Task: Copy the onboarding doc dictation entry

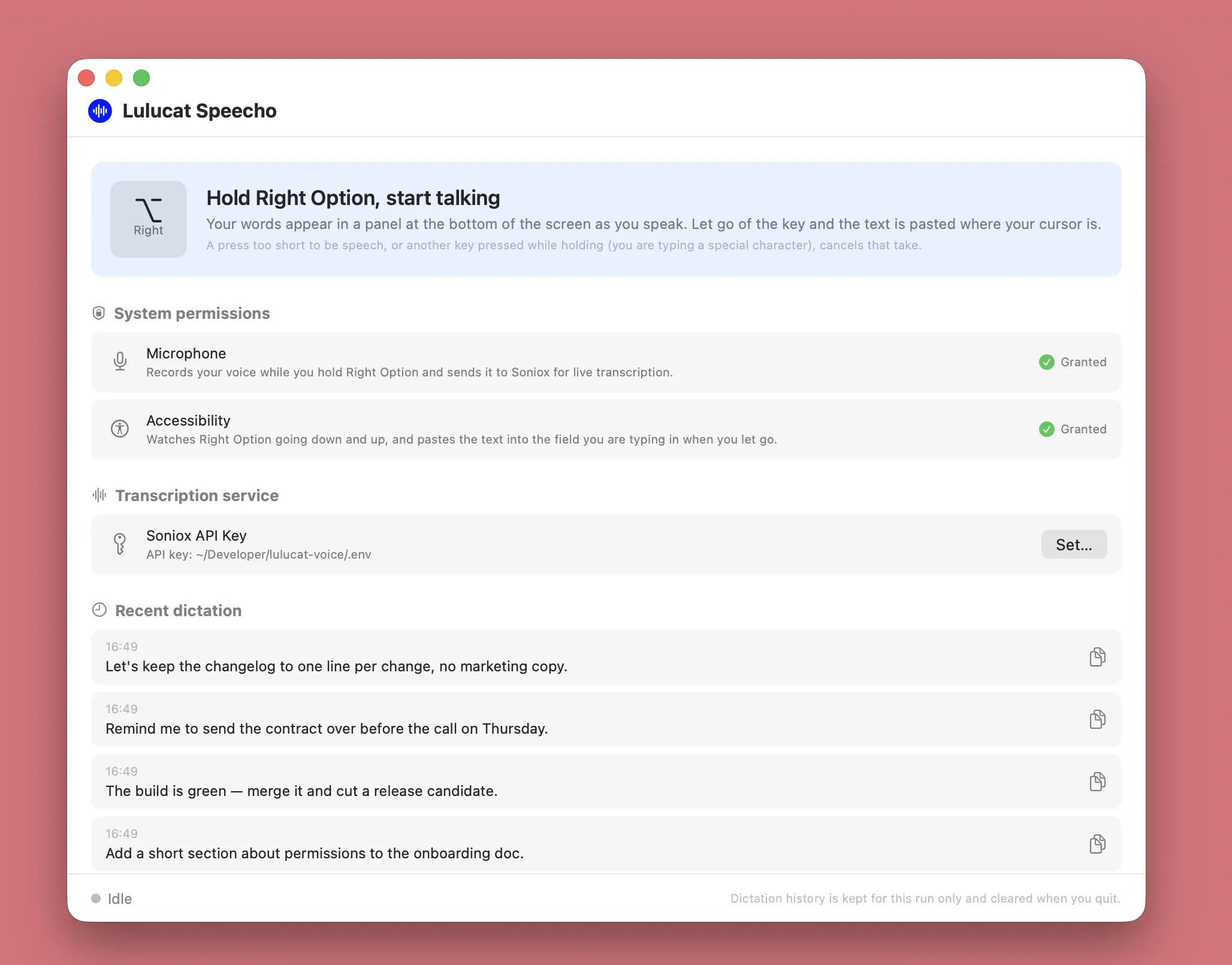Action: point(1097,844)
